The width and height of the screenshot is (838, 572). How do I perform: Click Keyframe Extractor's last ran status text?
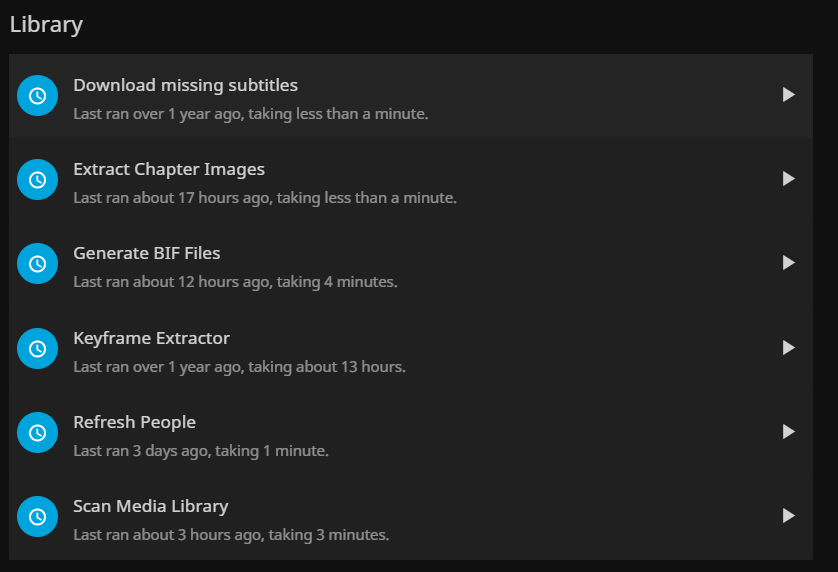(239, 367)
